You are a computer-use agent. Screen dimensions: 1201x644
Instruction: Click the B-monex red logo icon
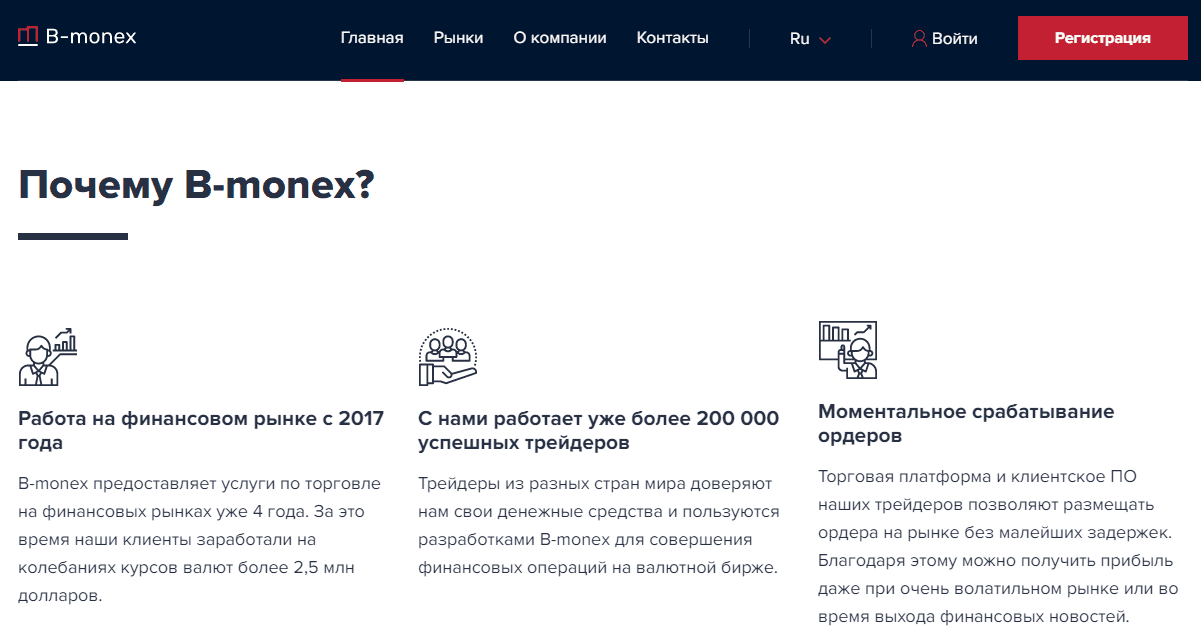pyautogui.click(x=28, y=37)
